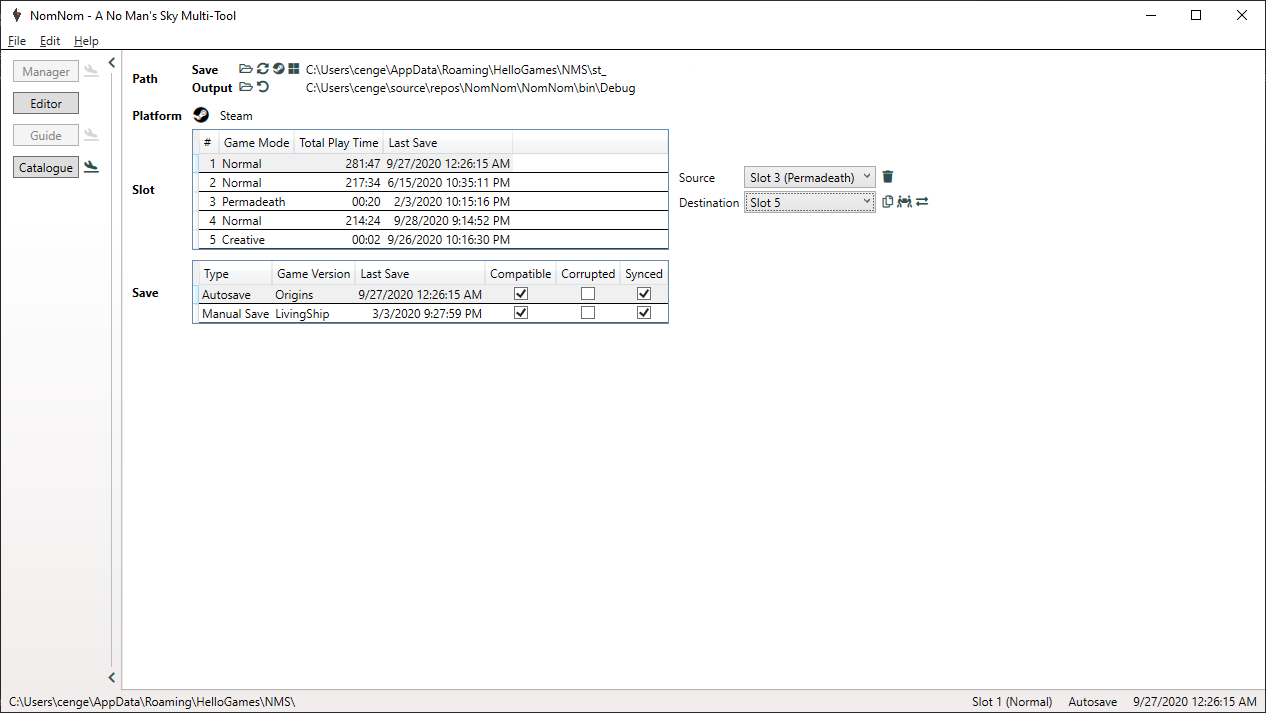Toggle Corrupted checkbox for Manual Save row
This screenshot has height=713, width=1266.
coord(588,313)
